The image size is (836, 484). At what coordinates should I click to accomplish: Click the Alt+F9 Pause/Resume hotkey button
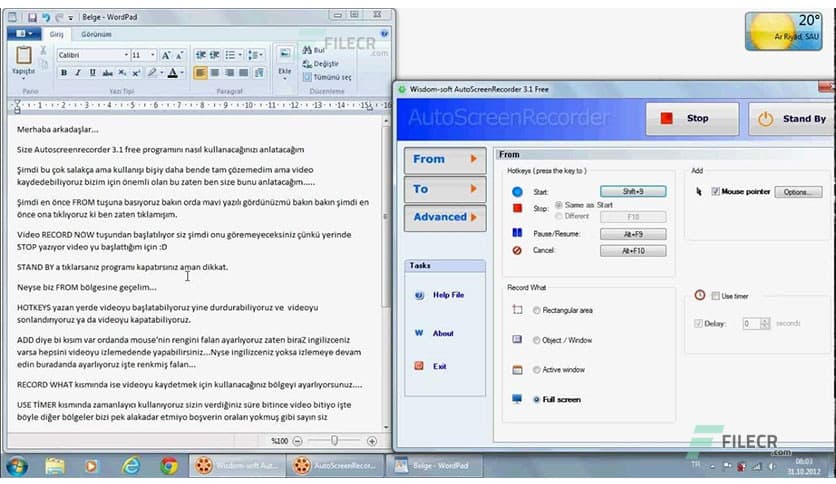click(633, 234)
